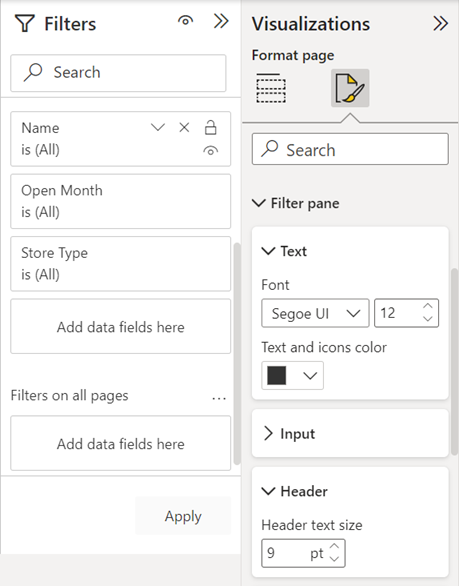Collapse the Filters pane with double chevron
Screen dimensions: 459x586
pyautogui.click(x=221, y=21)
